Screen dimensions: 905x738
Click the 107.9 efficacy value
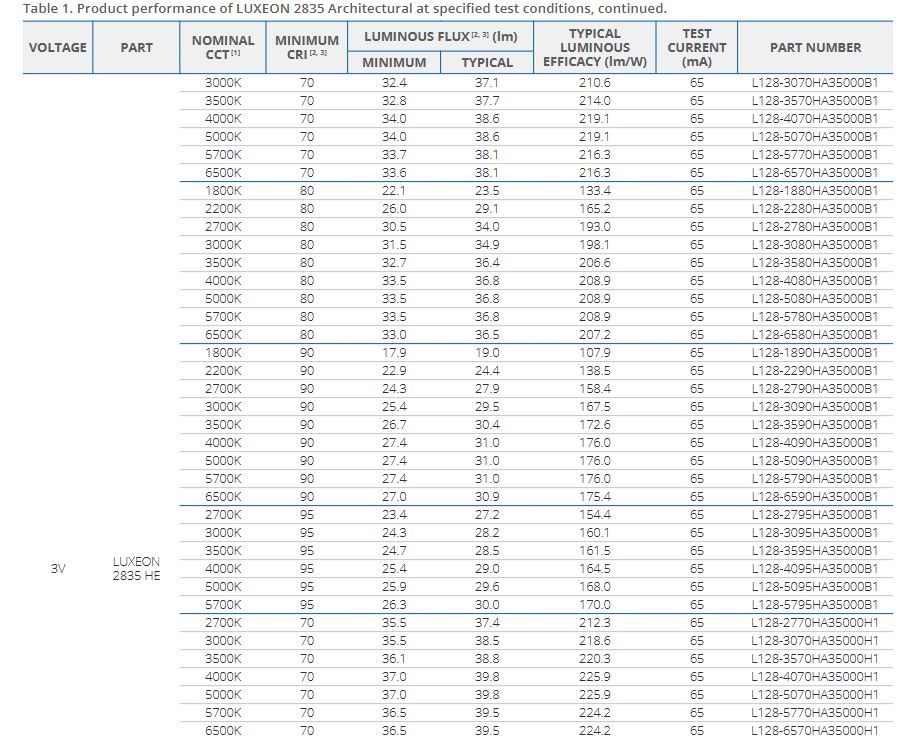click(594, 353)
